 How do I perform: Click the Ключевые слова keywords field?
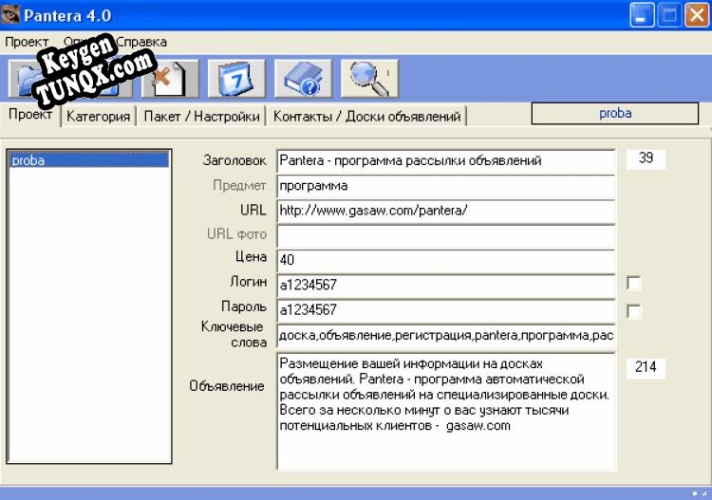click(x=446, y=336)
